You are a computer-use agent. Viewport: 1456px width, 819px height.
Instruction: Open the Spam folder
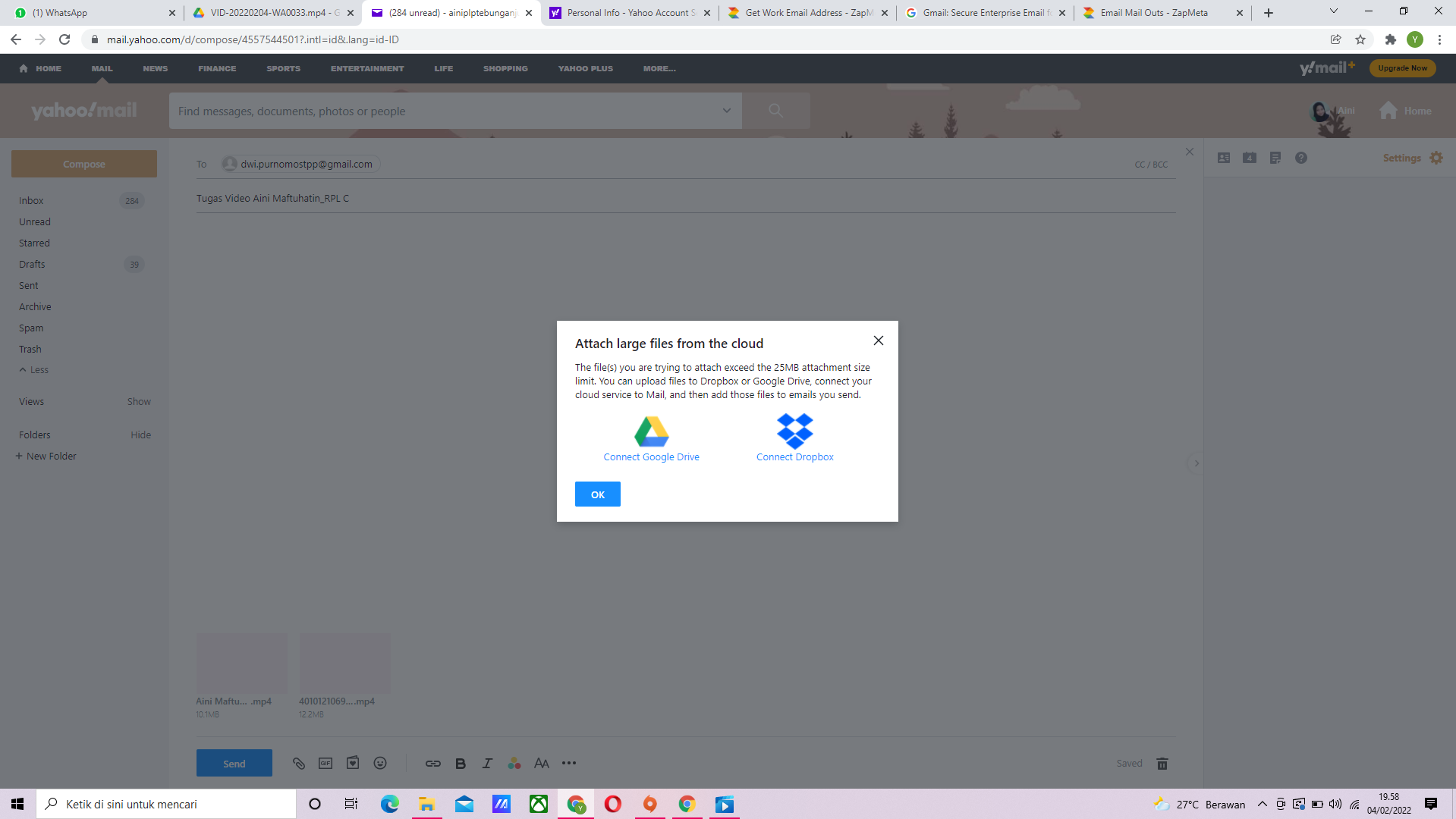click(31, 328)
